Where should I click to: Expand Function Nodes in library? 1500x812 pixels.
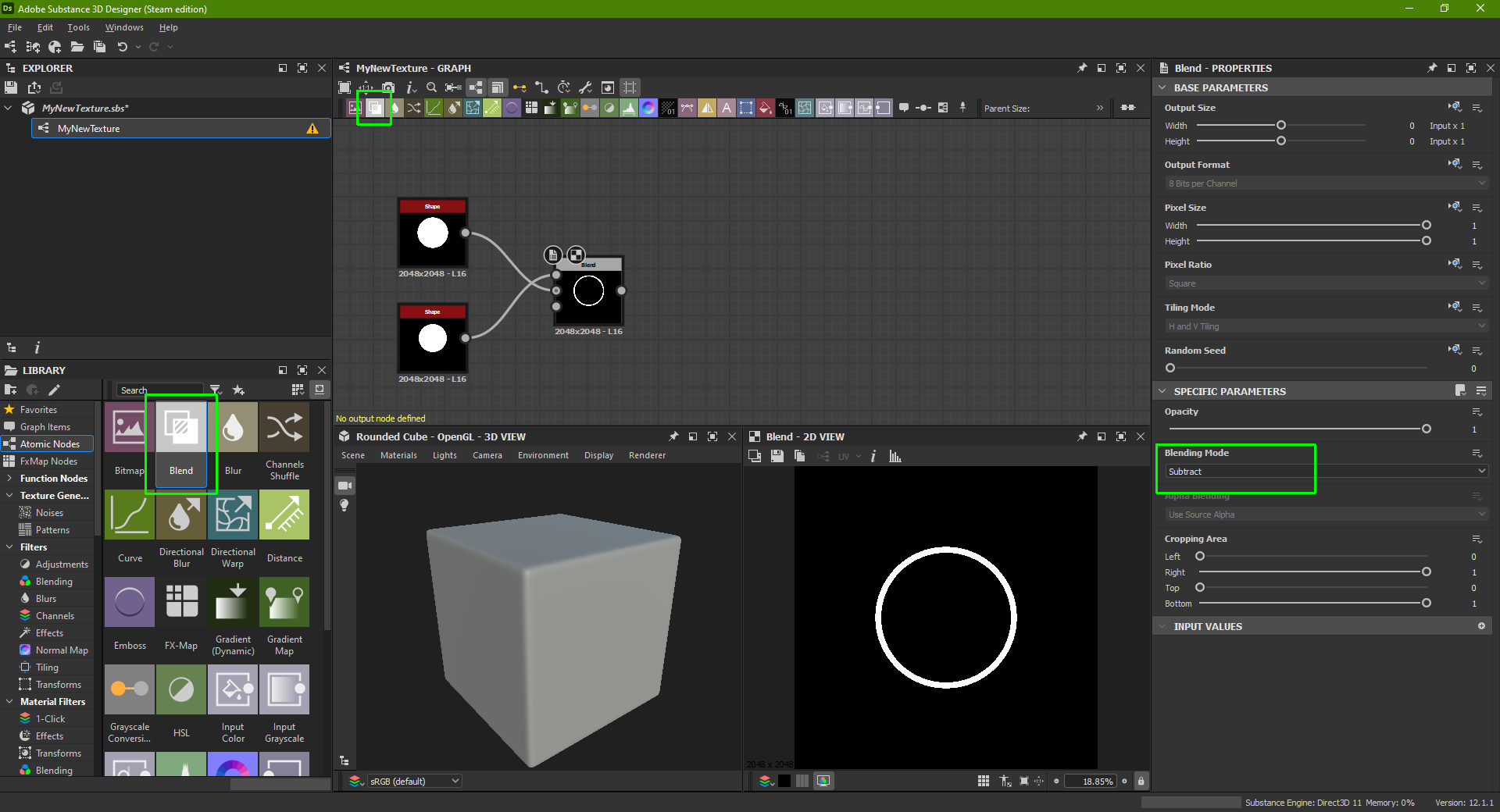(9, 478)
